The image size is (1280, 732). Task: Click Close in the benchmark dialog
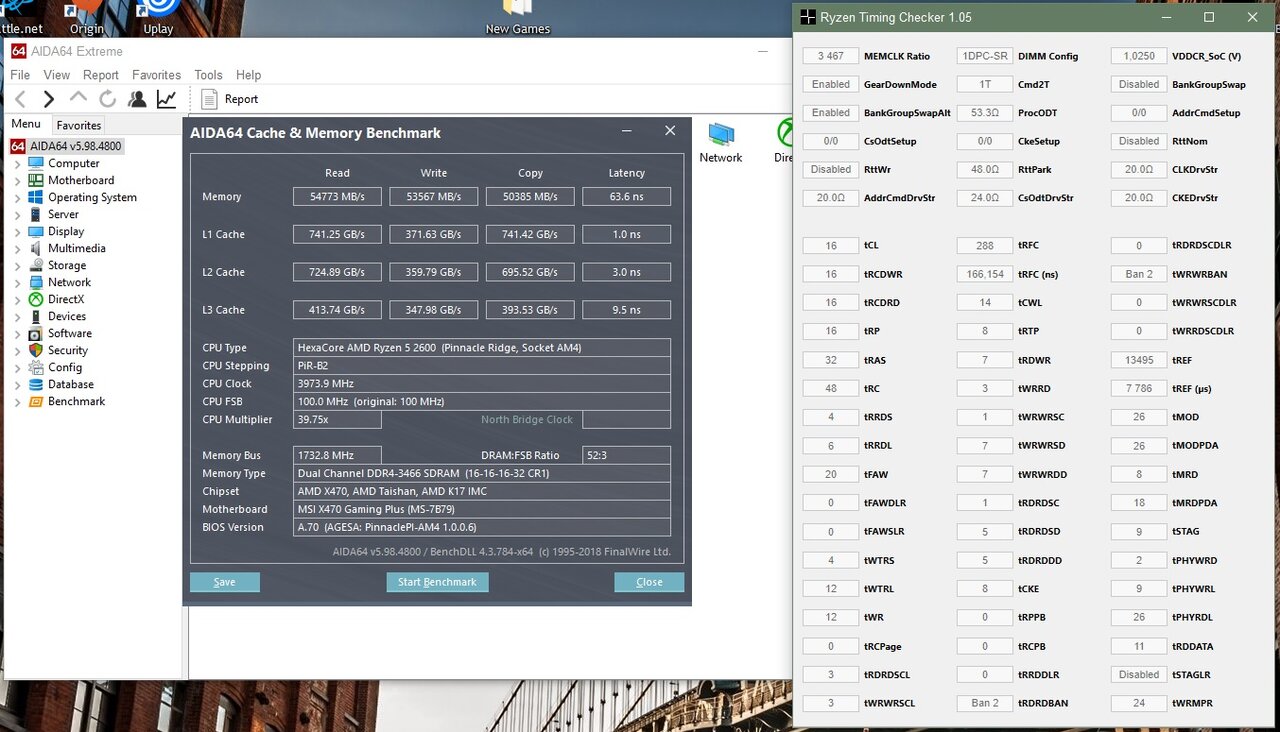click(649, 582)
